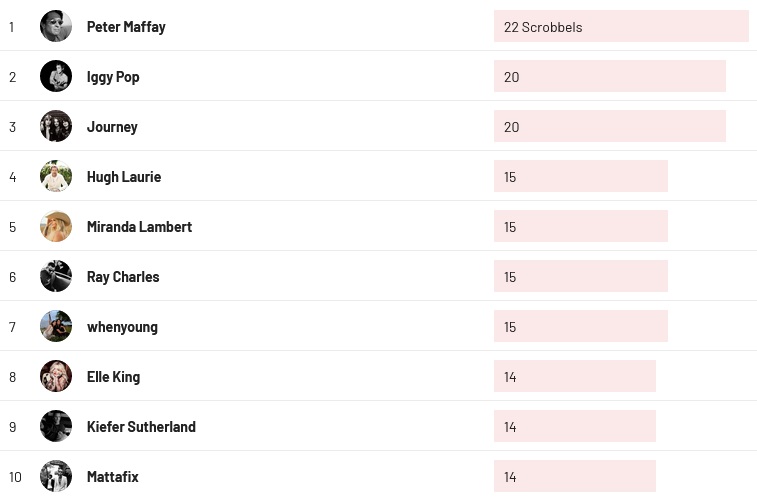
Task: Click the Journey band avatar
Action: pyautogui.click(x=56, y=126)
